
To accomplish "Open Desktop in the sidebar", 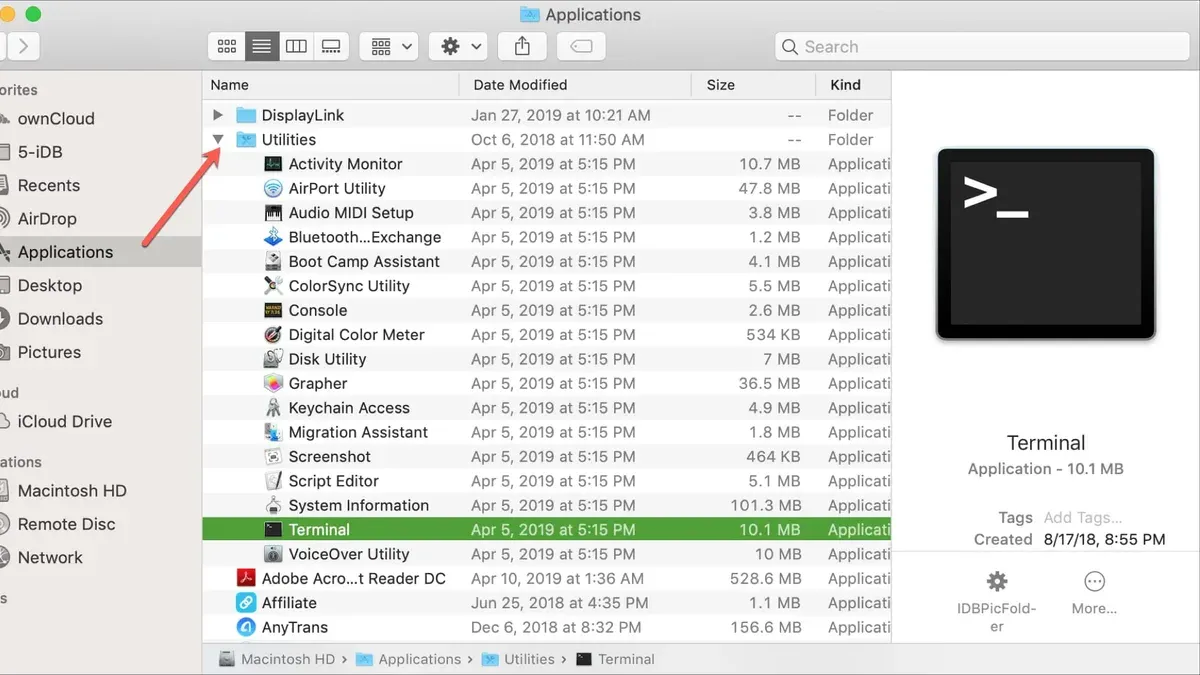I will [x=50, y=286].
